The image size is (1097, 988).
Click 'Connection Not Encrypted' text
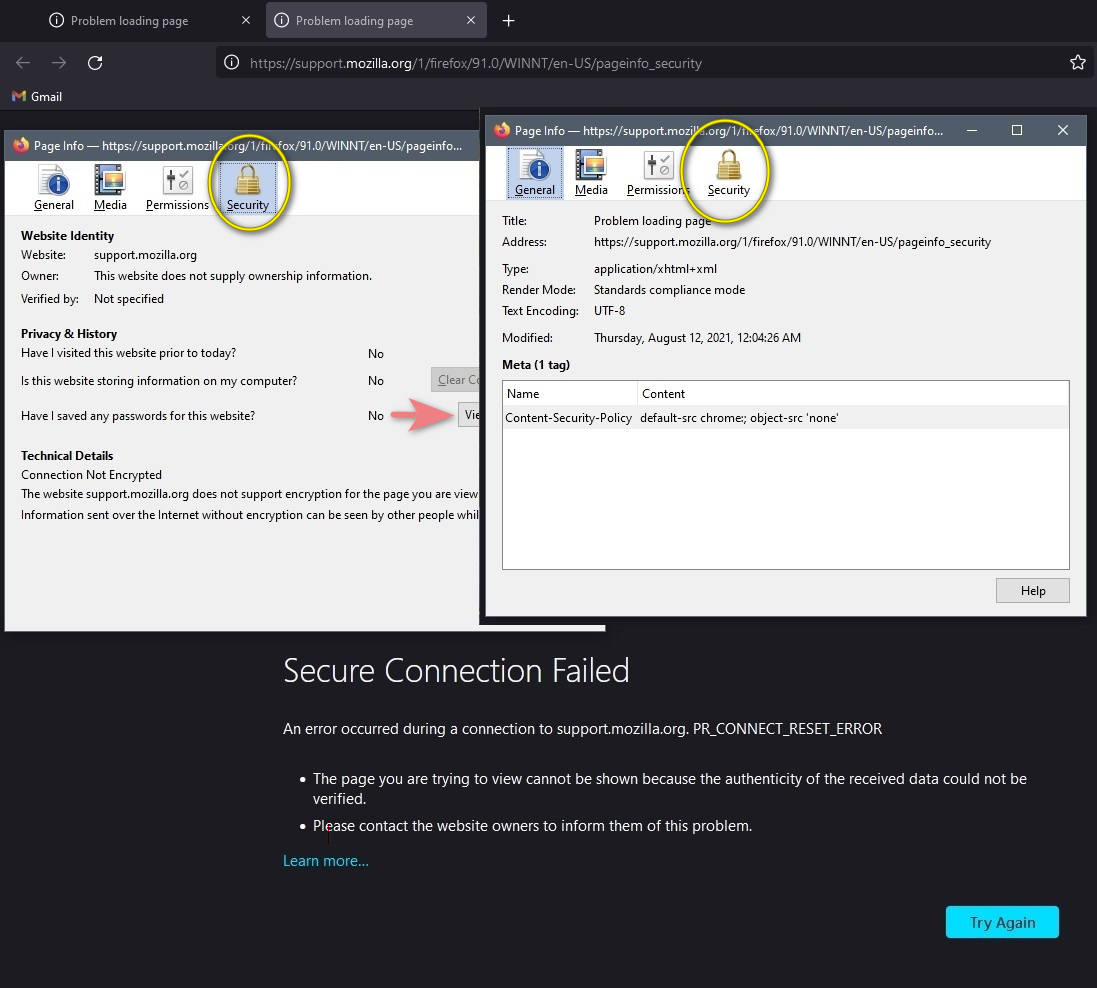[91, 474]
